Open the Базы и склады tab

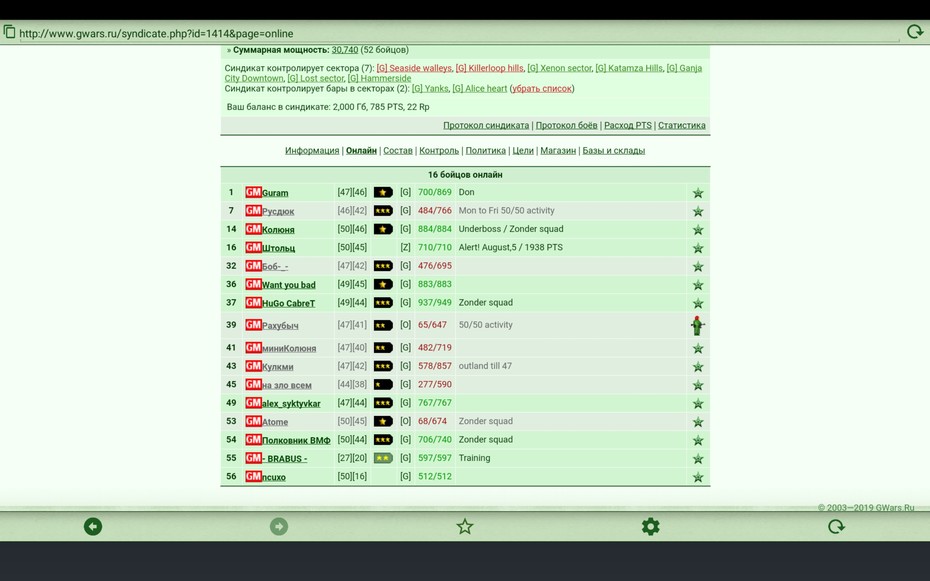point(613,151)
